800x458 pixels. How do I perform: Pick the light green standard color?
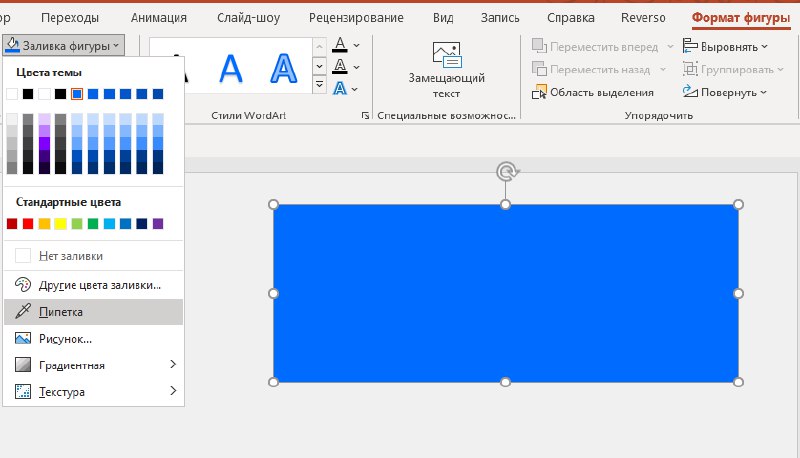click(x=77, y=223)
